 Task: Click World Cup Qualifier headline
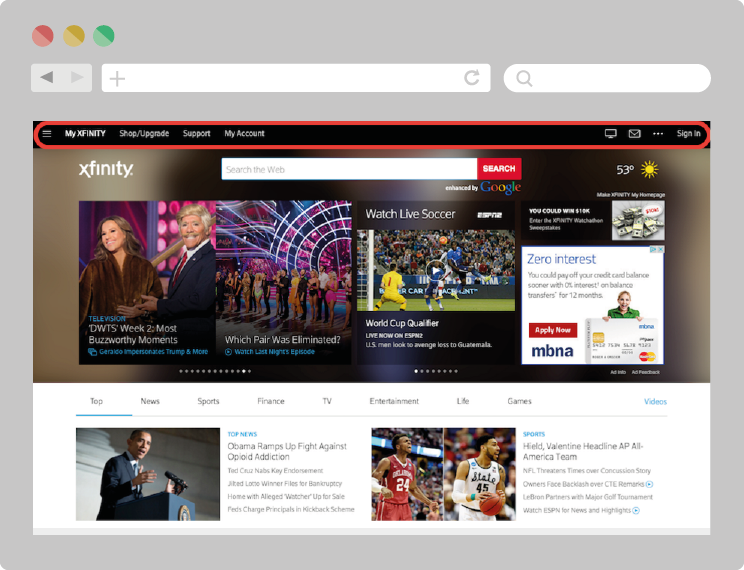[402, 323]
